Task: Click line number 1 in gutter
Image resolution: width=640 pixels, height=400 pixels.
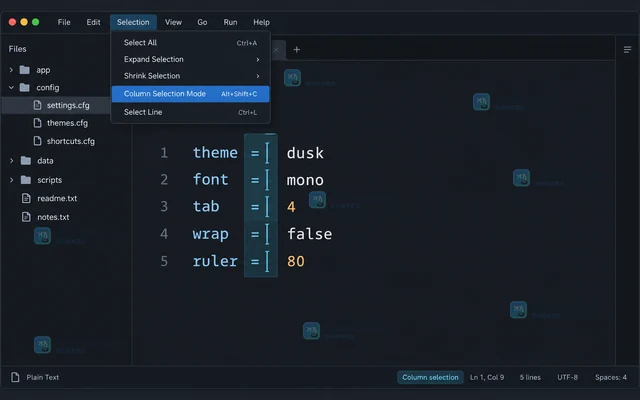Action: point(164,153)
